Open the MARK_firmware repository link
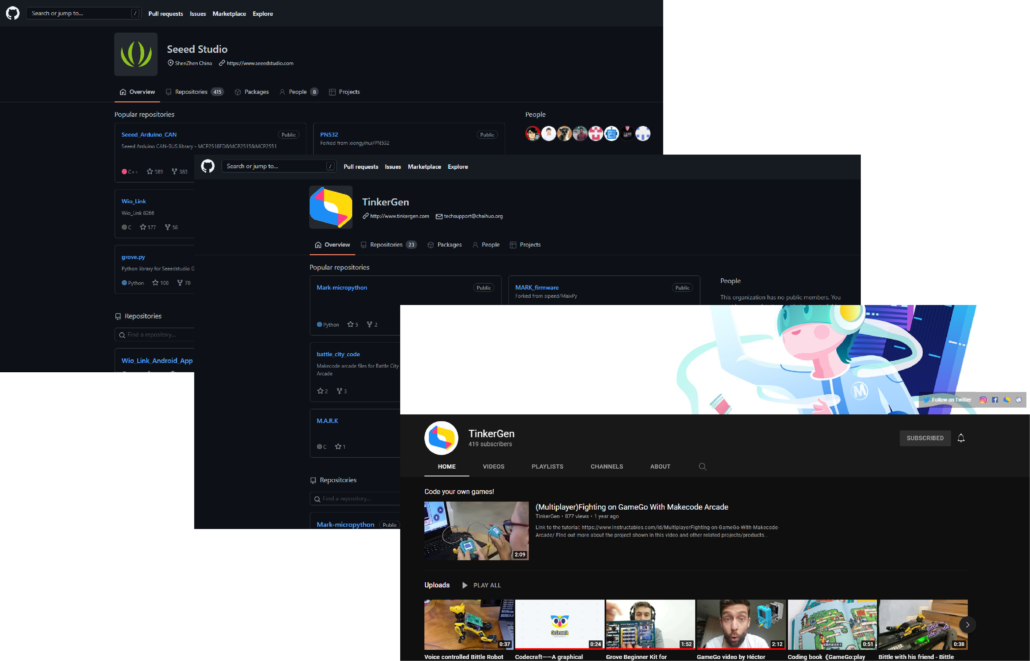The height and width of the screenshot is (661, 1030). coord(537,287)
